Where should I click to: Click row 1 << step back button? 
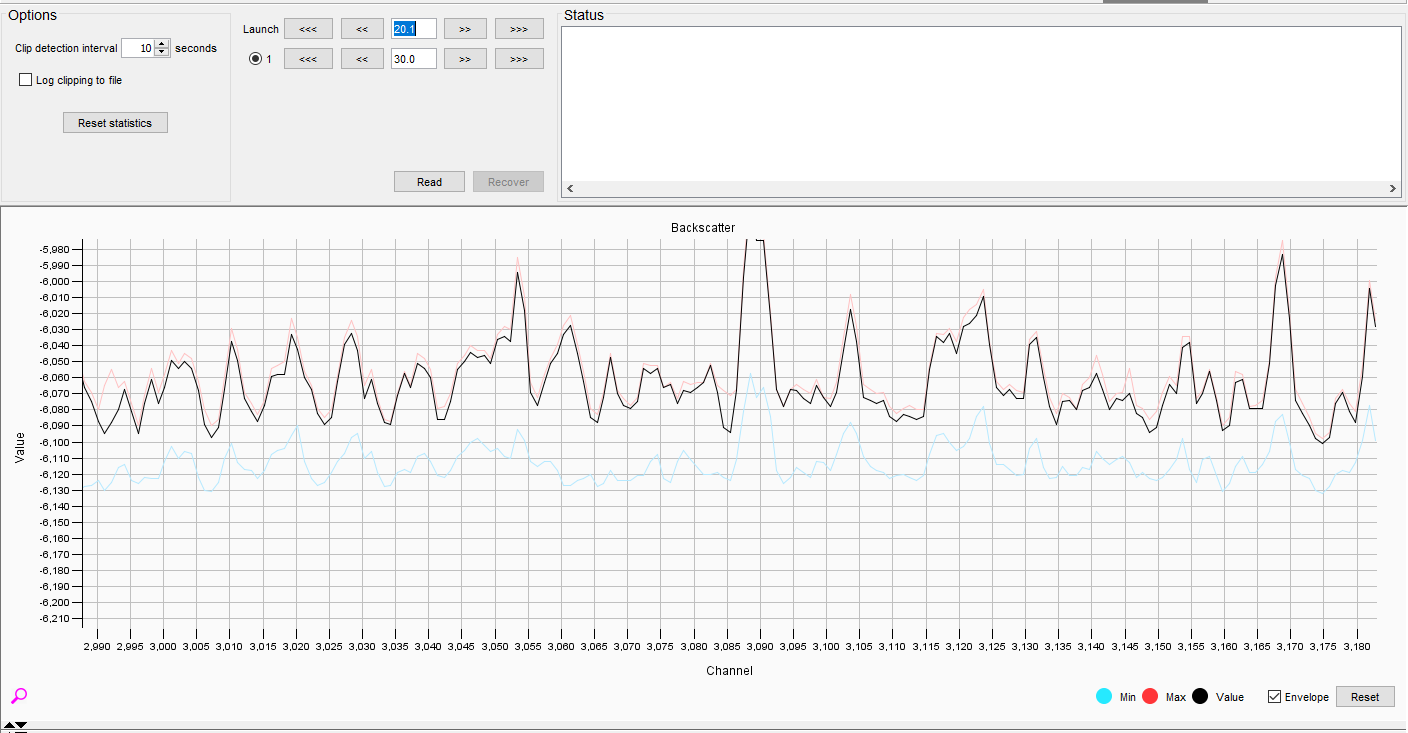click(x=362, y=59)
